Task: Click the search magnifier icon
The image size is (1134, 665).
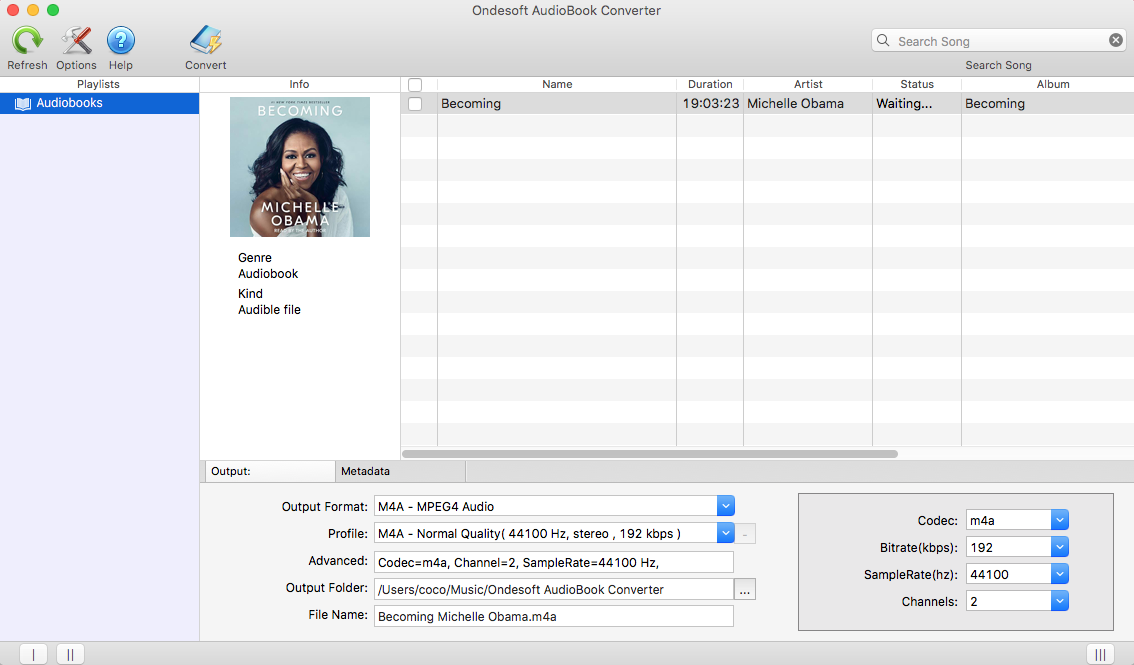Action: point(883,40)
